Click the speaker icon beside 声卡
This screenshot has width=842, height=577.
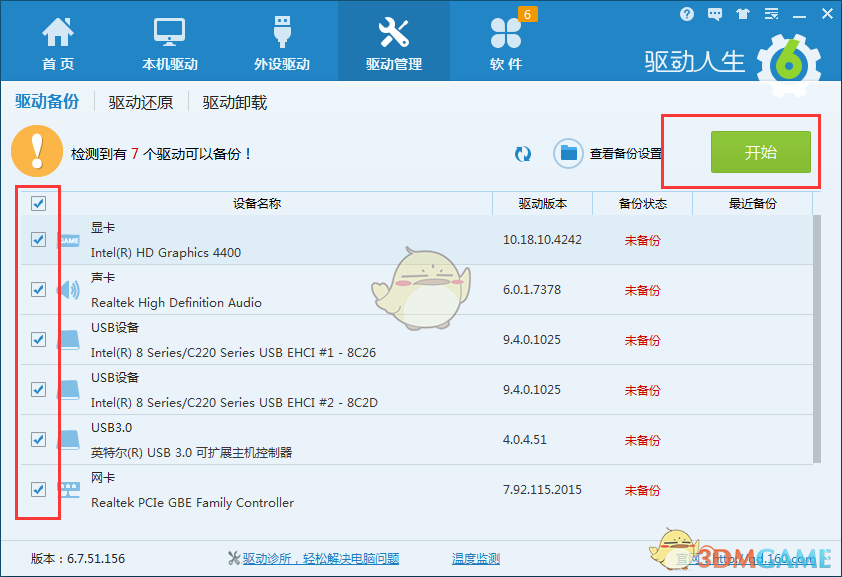click(69, 290)
